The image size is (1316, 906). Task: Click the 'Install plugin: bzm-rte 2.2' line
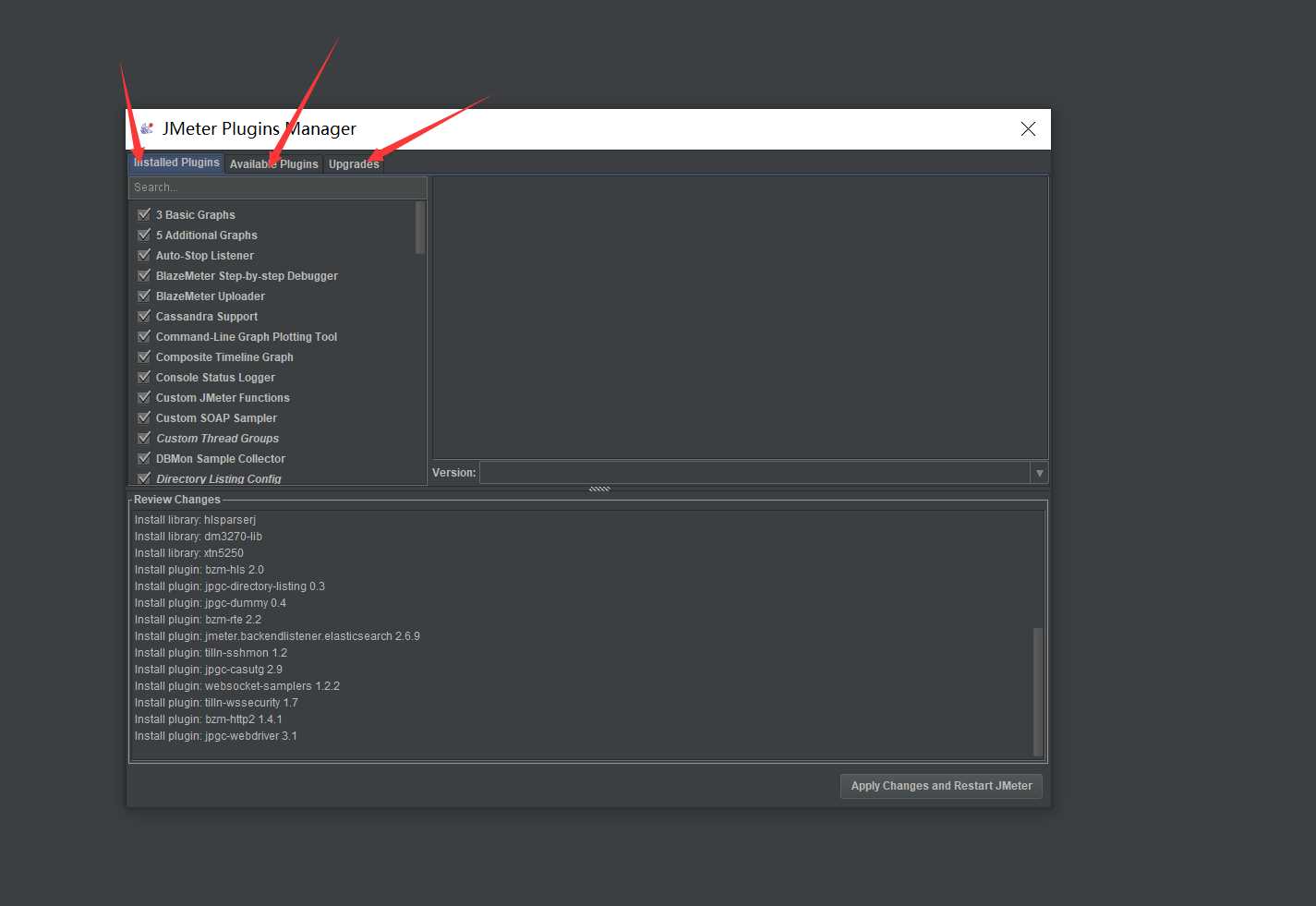[x=198, y=620]
